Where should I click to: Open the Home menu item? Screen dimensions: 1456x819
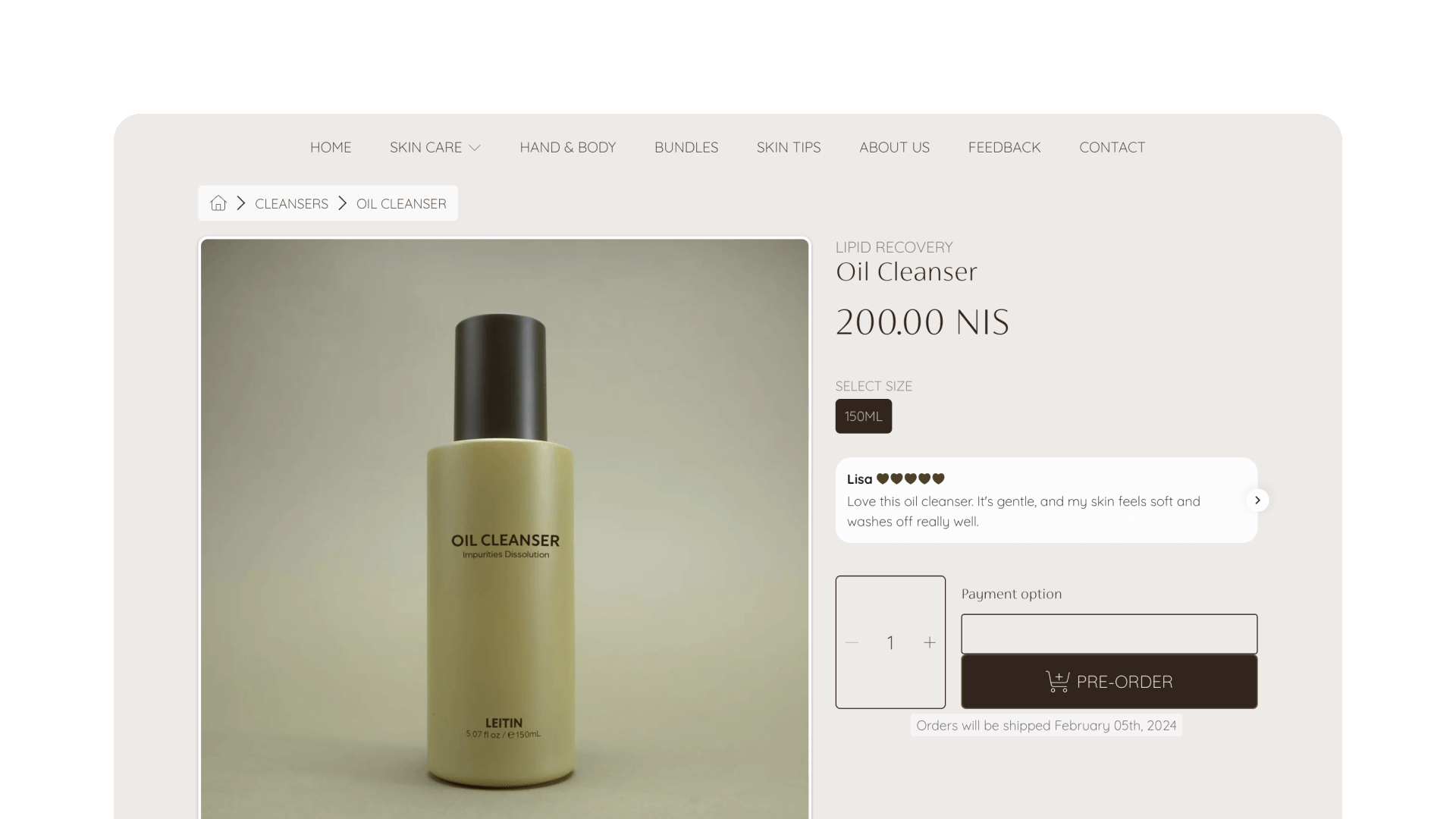pyautogui.click(x=331, y=147)
